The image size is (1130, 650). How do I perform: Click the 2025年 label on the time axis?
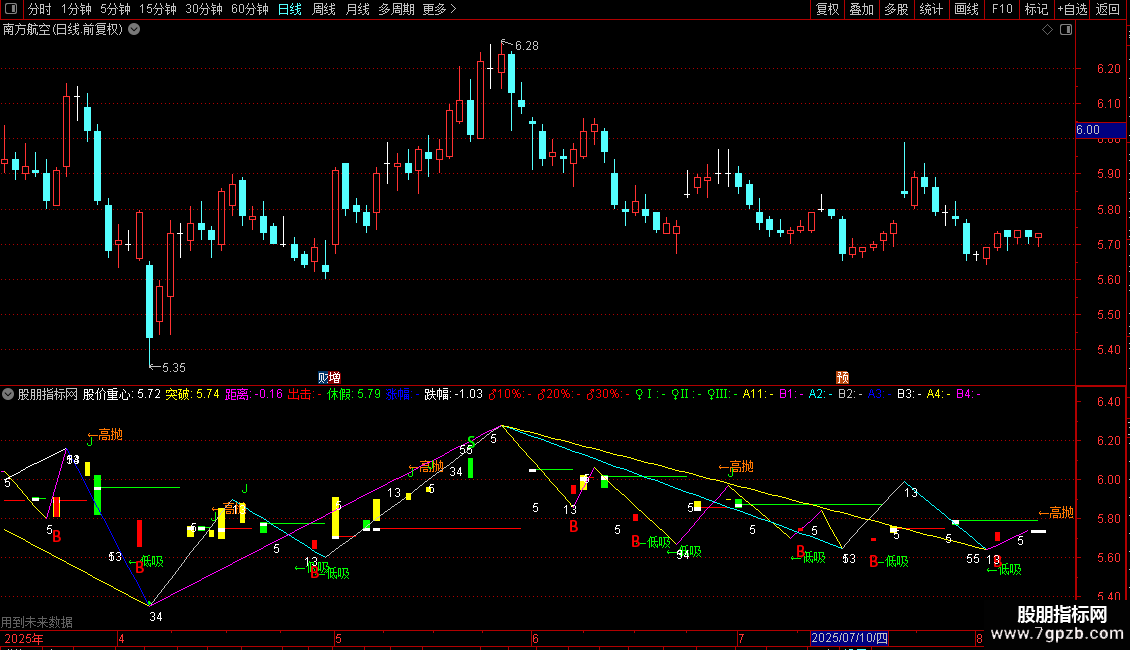(x=24, y=638)
